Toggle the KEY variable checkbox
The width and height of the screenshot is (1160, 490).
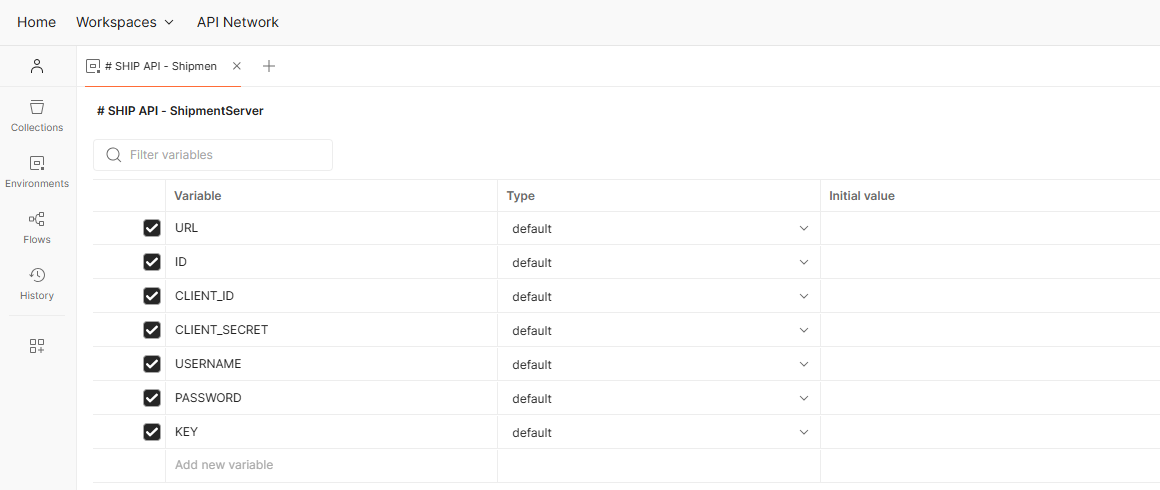[152, 432]
